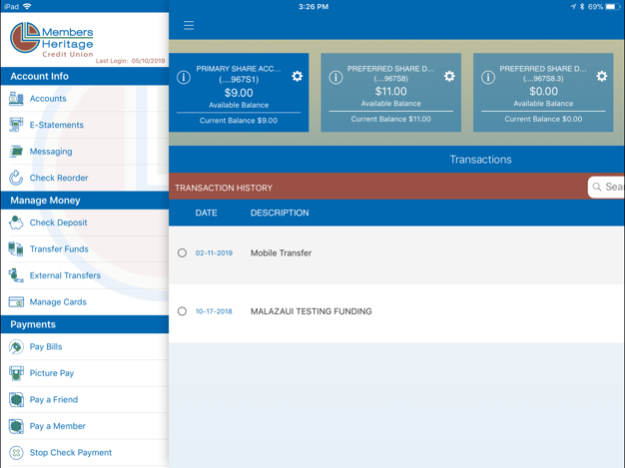625x468 pixels.
Task: Open info icon for $11.00 Preferred Share
Action: pyautogui.click(x=336, y=77)
